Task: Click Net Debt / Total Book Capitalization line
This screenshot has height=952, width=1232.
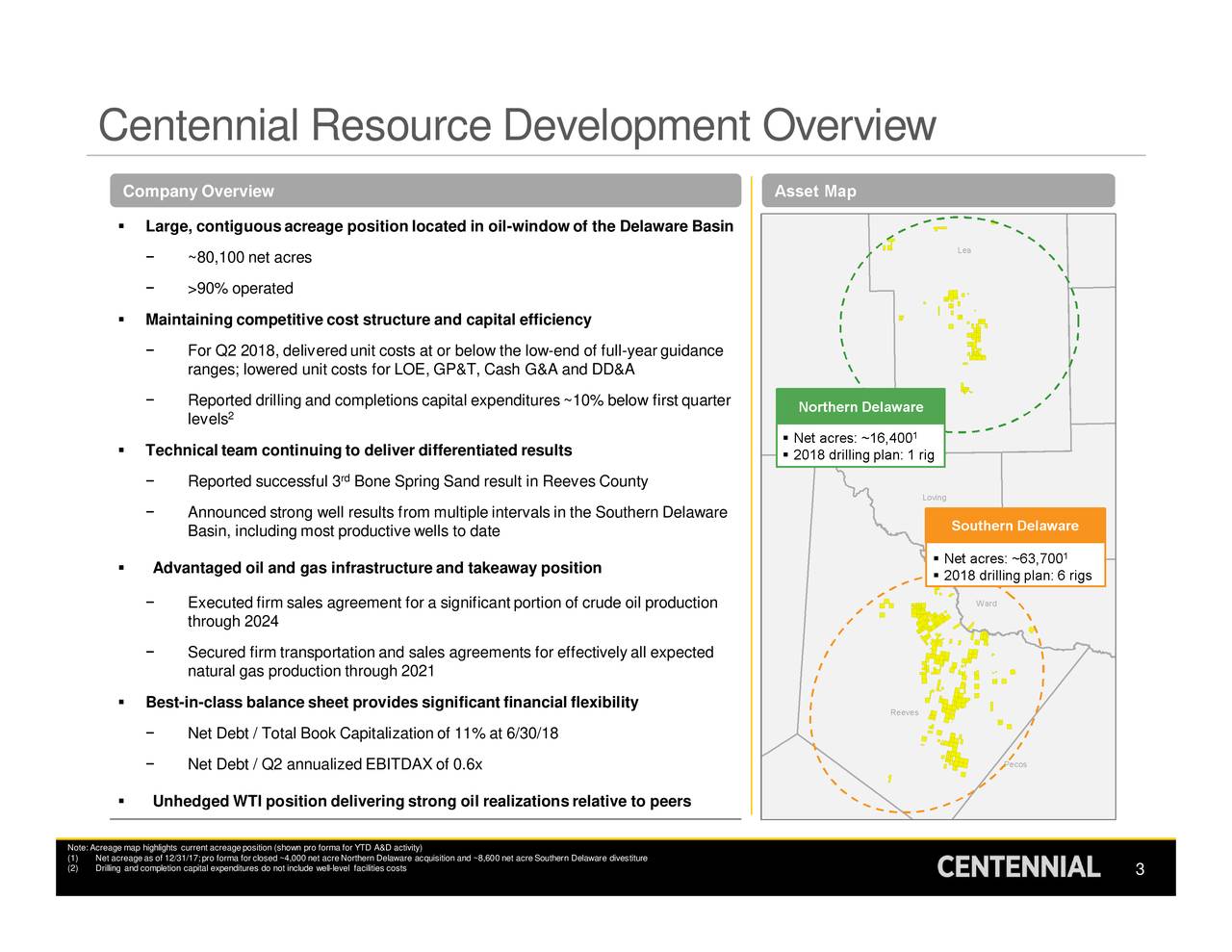Action: click(372, 734)
